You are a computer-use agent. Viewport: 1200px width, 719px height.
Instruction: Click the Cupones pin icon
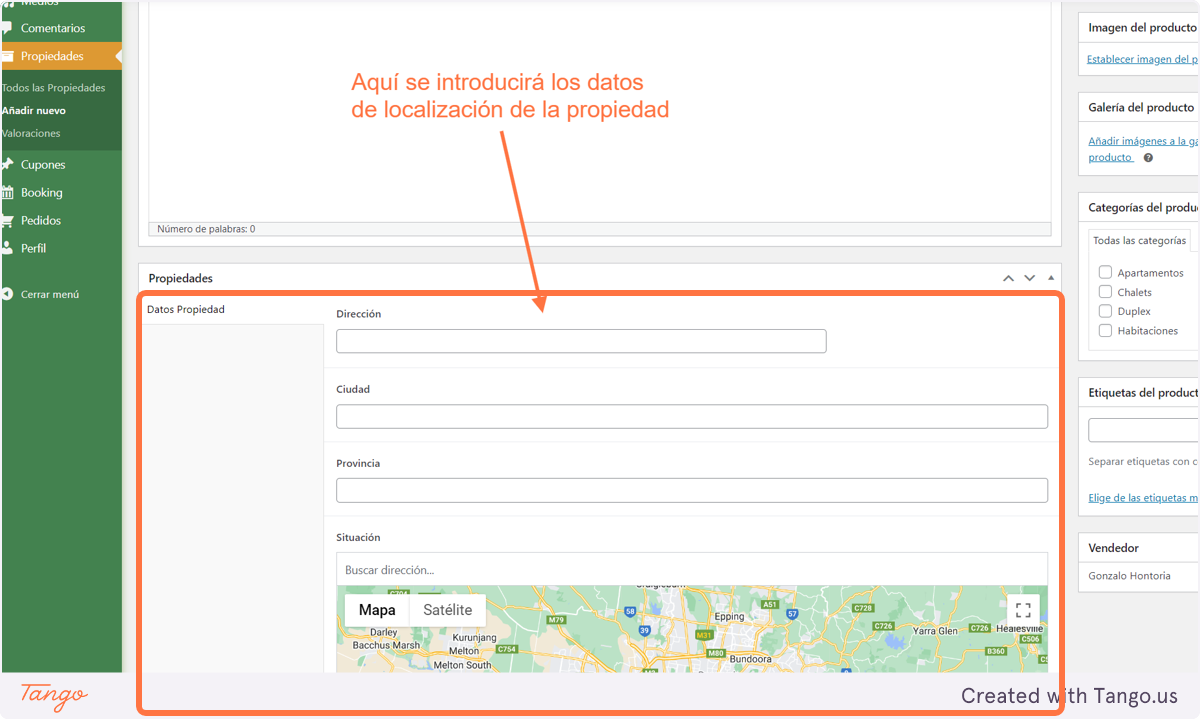tap(7, 165)
